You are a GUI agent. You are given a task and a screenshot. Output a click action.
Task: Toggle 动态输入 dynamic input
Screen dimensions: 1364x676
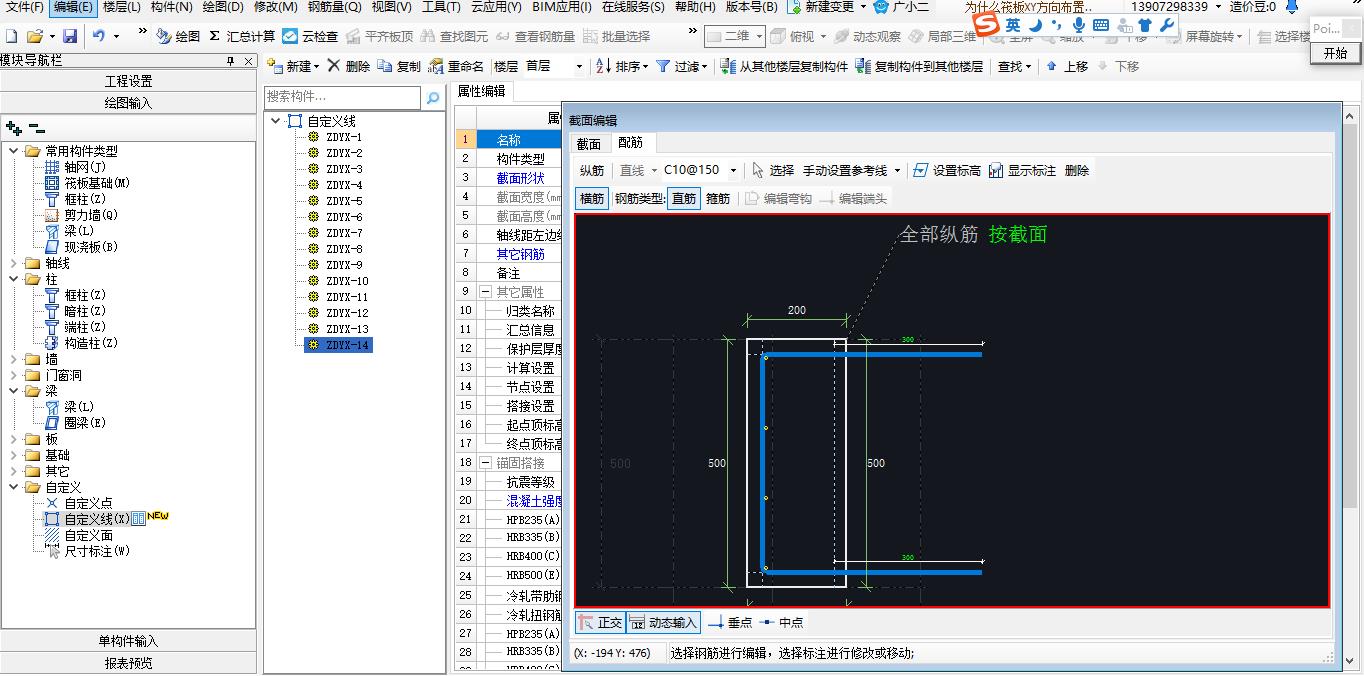[663, 622]
